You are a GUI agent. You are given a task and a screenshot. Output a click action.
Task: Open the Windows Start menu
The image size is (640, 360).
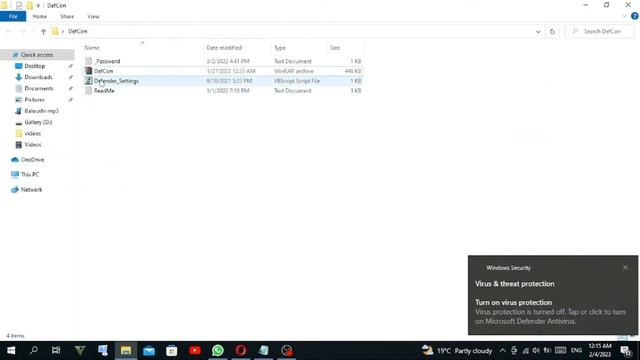point(11,350)
